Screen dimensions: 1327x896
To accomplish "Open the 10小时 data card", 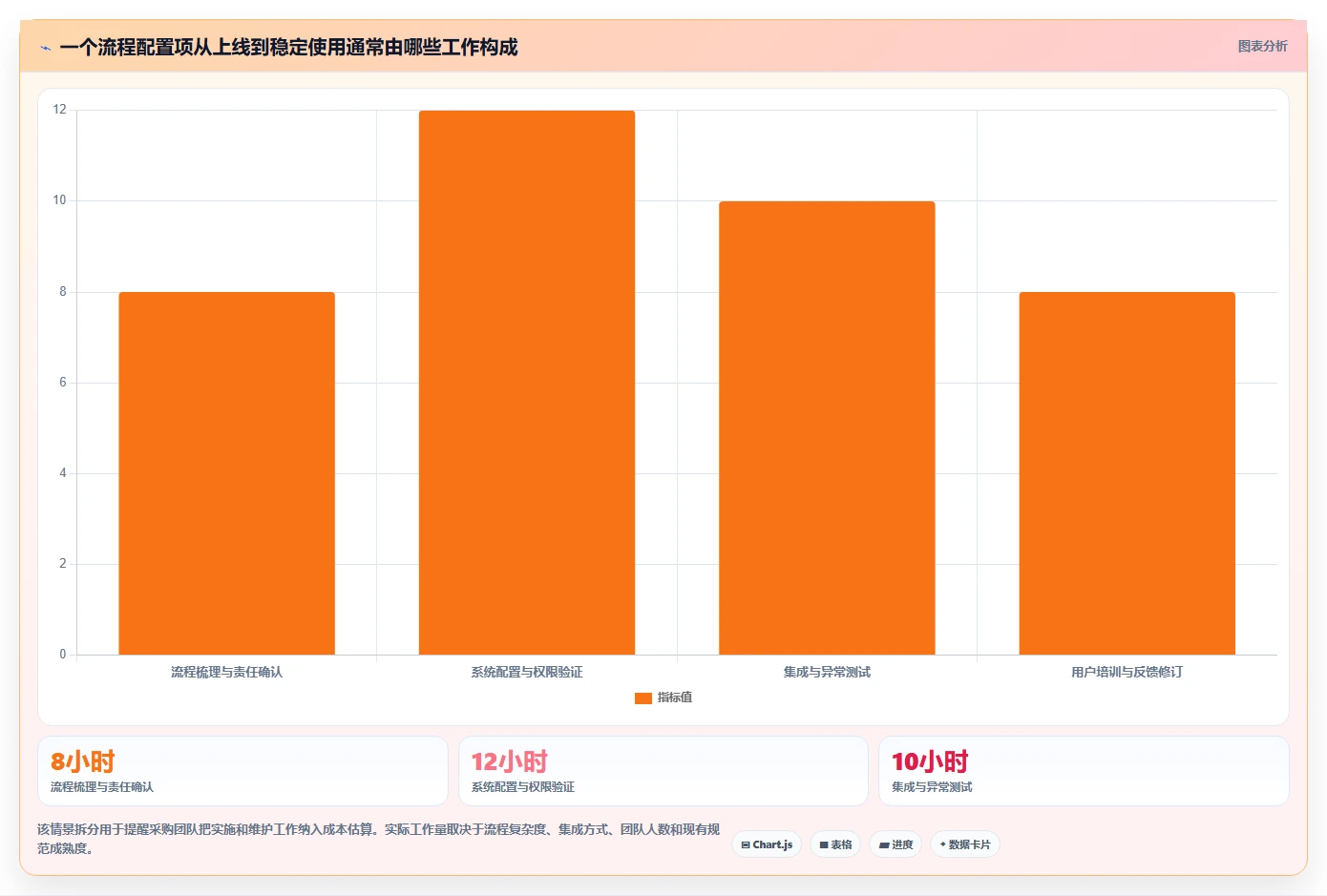I will [1084, 771].
